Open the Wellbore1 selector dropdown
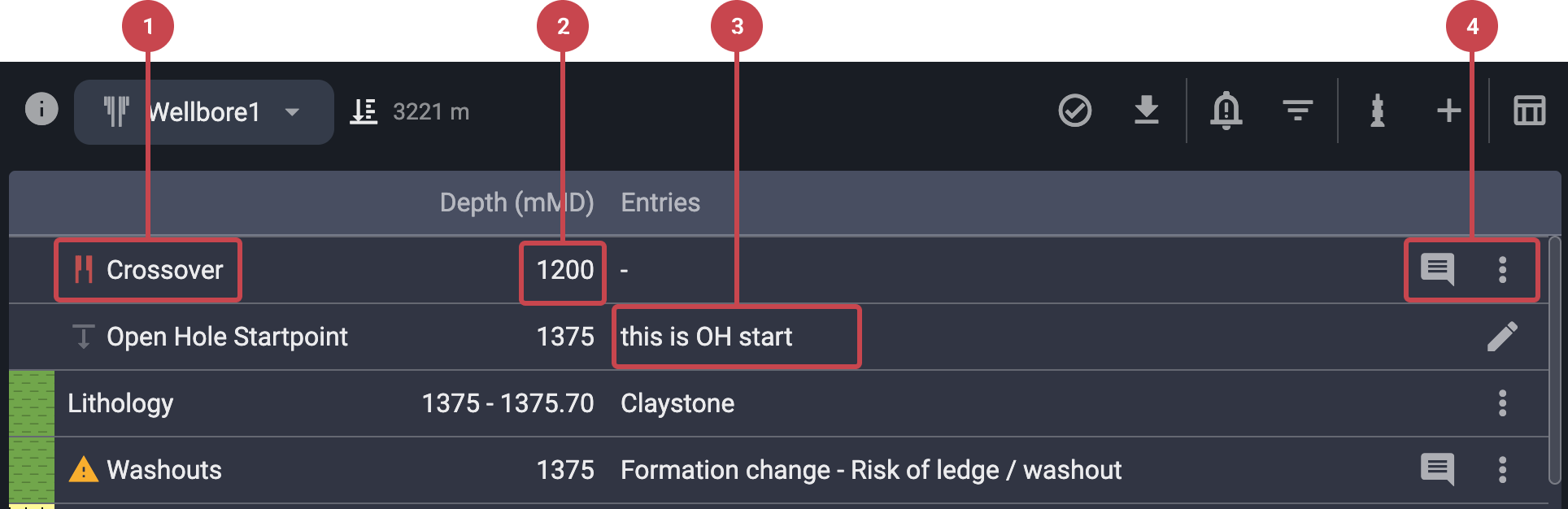Image resolution: width=1568 pixels, height=509 pixels. pyautogui.click(x=293, y=111)
